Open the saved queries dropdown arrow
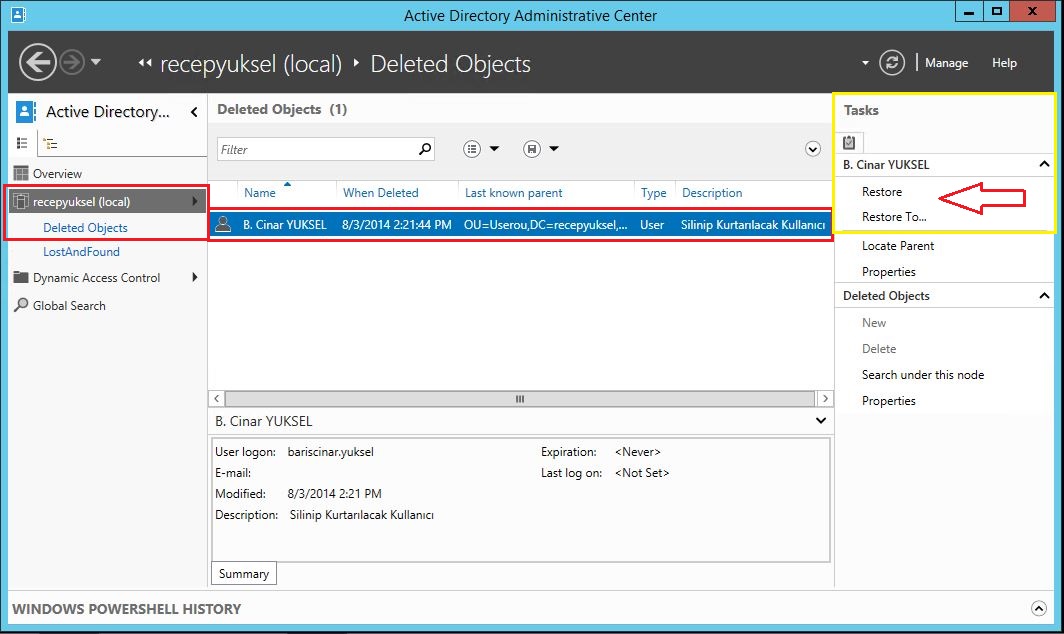Screen dimensions: 1064x634 tap(554, 149)
